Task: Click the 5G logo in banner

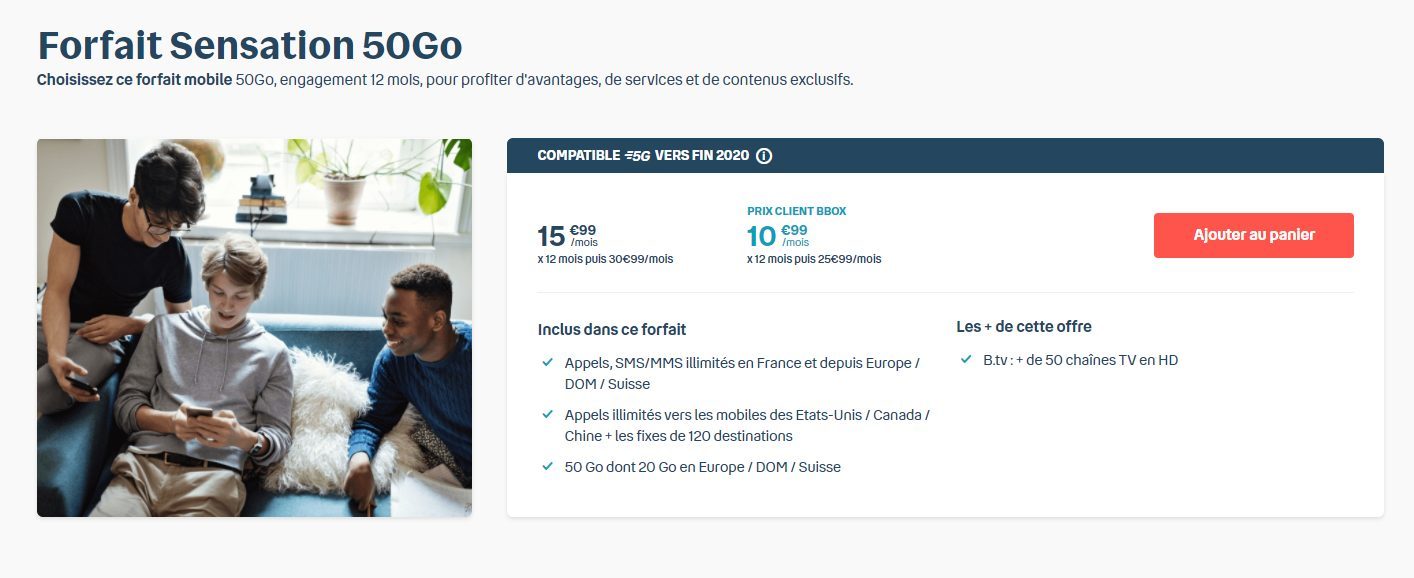Action: pos(637,156)
